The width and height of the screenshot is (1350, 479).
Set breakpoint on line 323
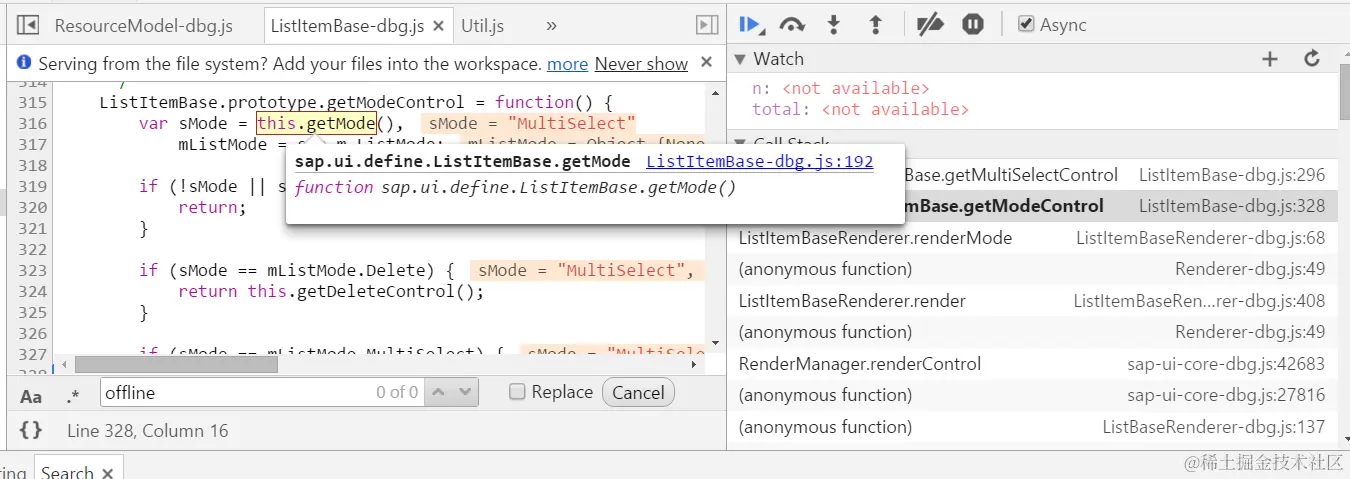pos(33,270)
